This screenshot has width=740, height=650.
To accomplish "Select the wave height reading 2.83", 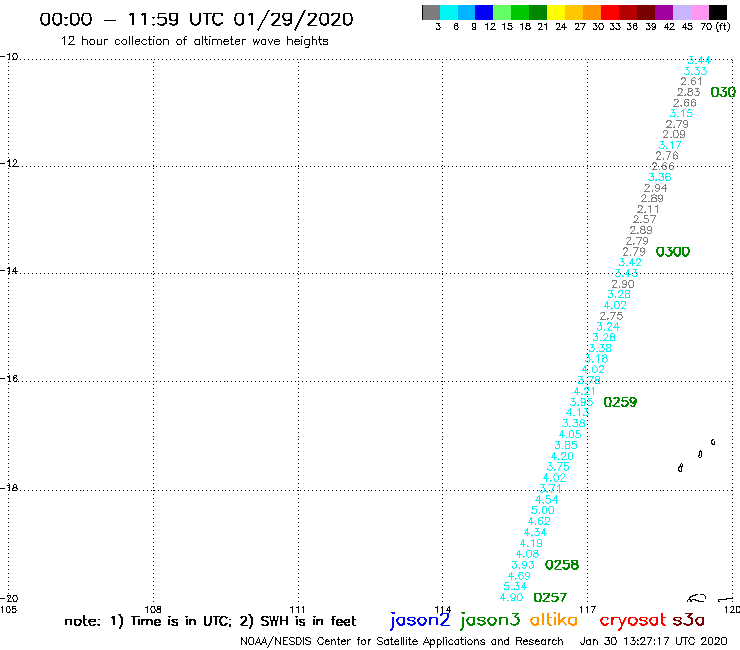I will click(x=689, y=93).
